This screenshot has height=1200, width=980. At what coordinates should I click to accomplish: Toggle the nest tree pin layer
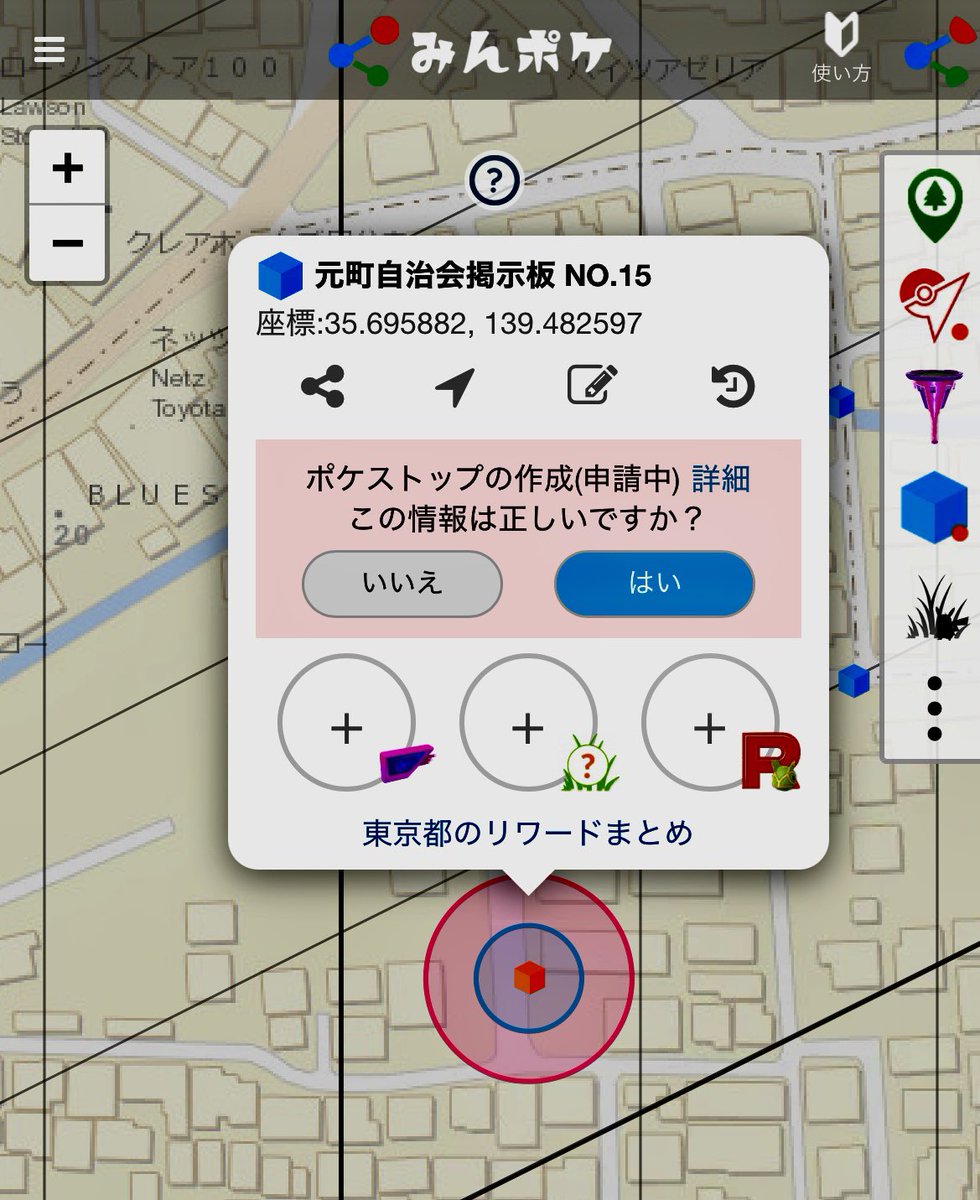pyautogui.click(x=935, y=205)
